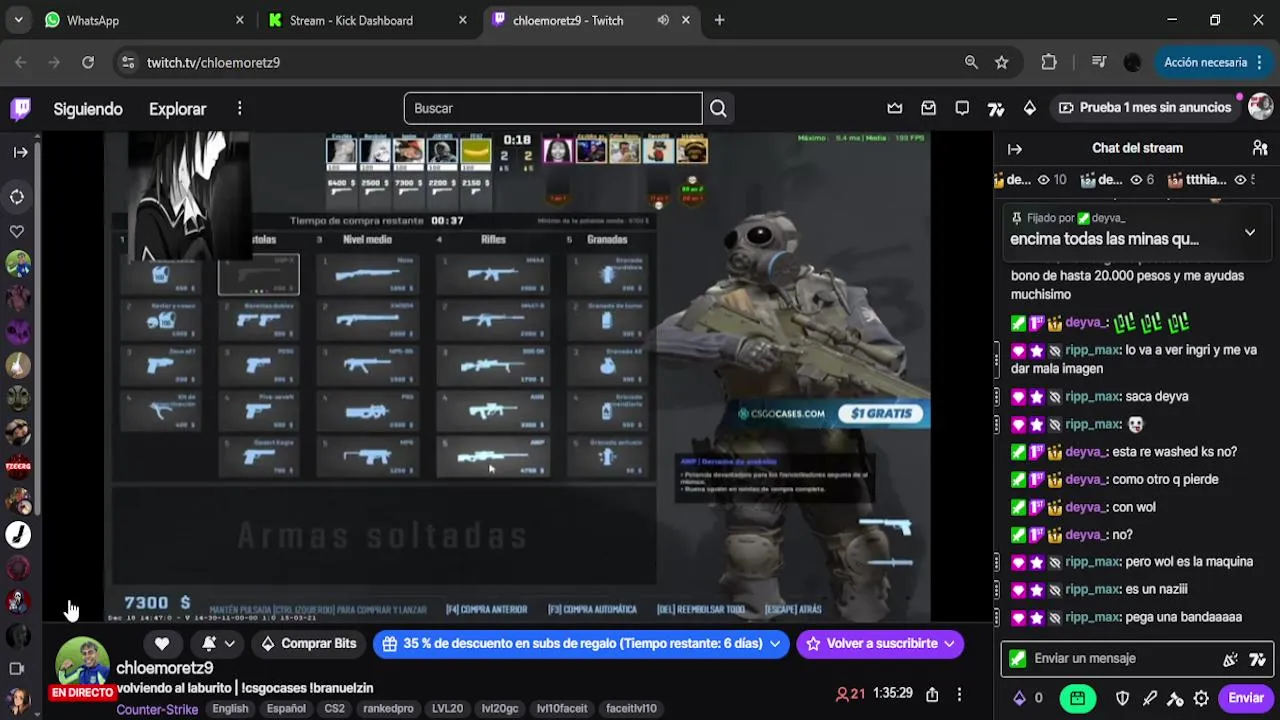
Task: Open a new browser tab
Action: point(719,20)
